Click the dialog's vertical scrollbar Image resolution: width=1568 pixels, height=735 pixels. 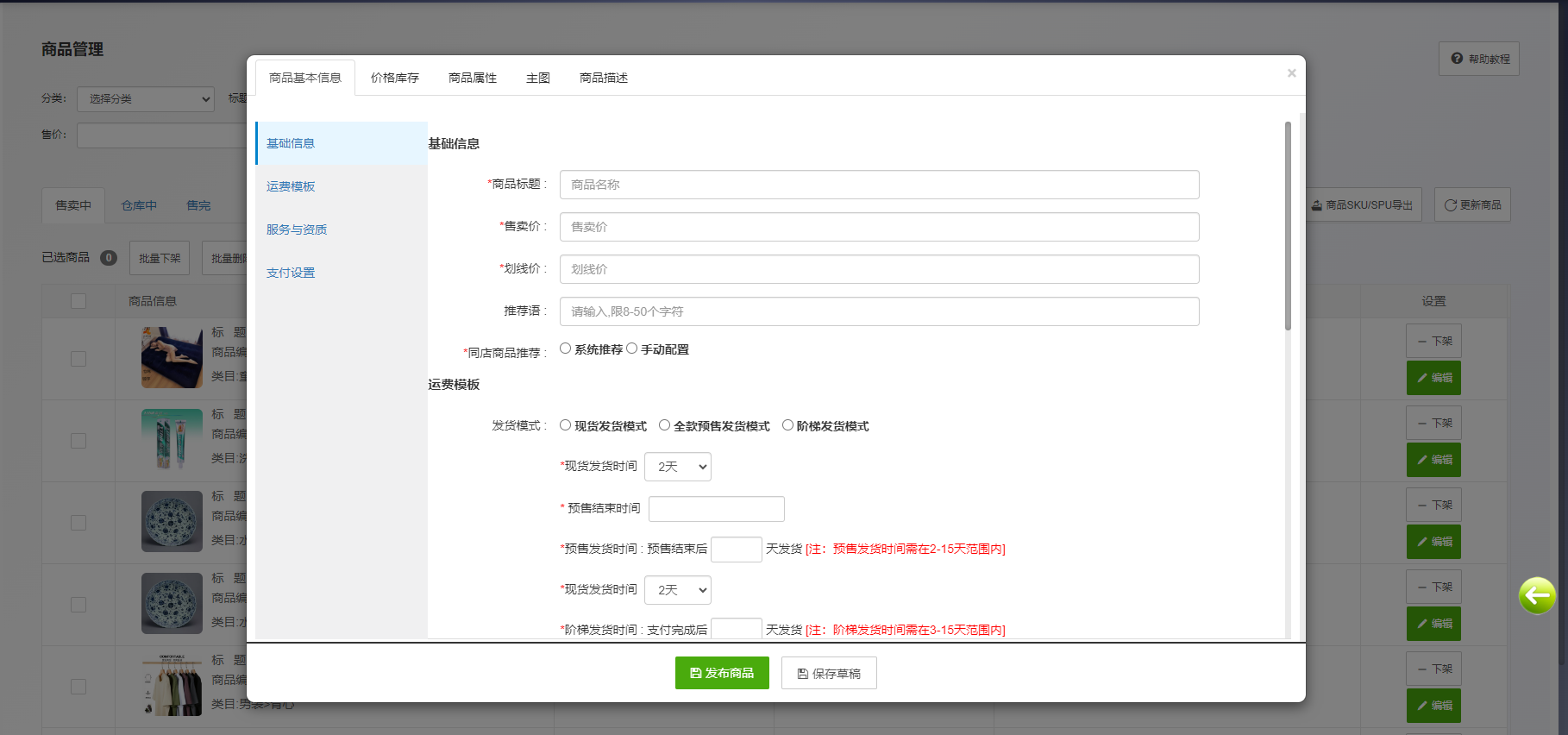[1288, 226]
